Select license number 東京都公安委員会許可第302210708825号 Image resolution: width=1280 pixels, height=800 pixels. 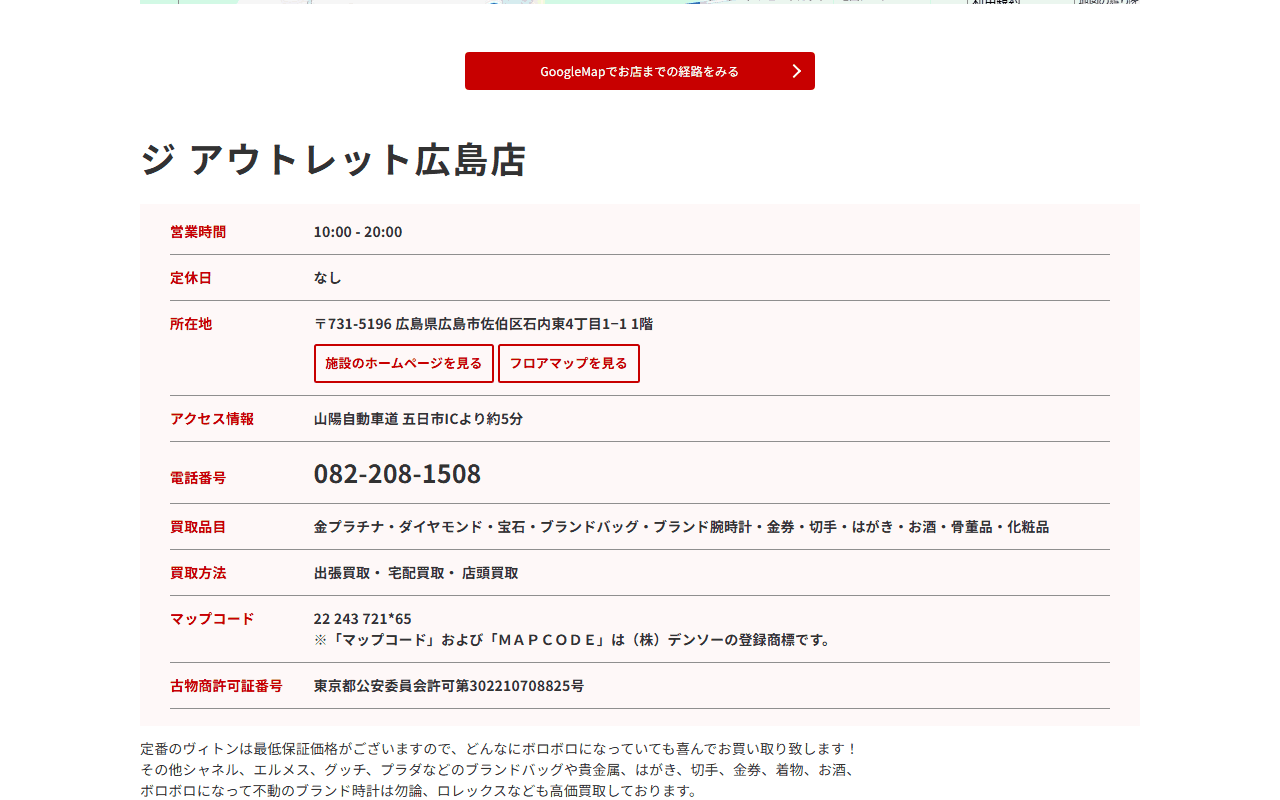[x=449, y=686]
